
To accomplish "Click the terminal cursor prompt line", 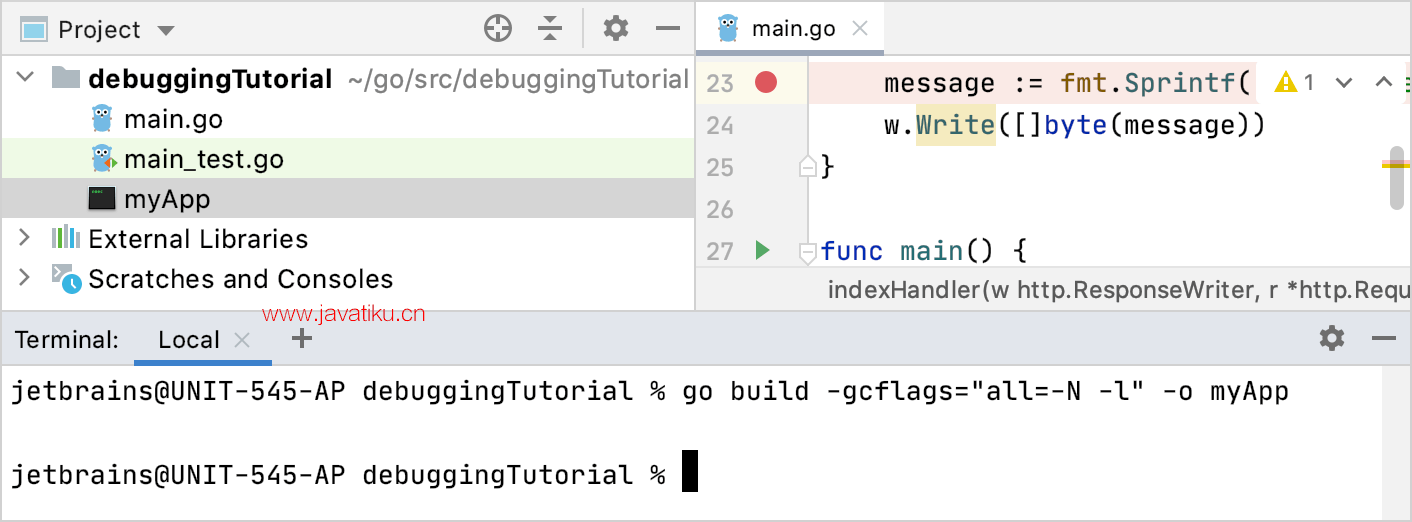I will pos(354,474).
